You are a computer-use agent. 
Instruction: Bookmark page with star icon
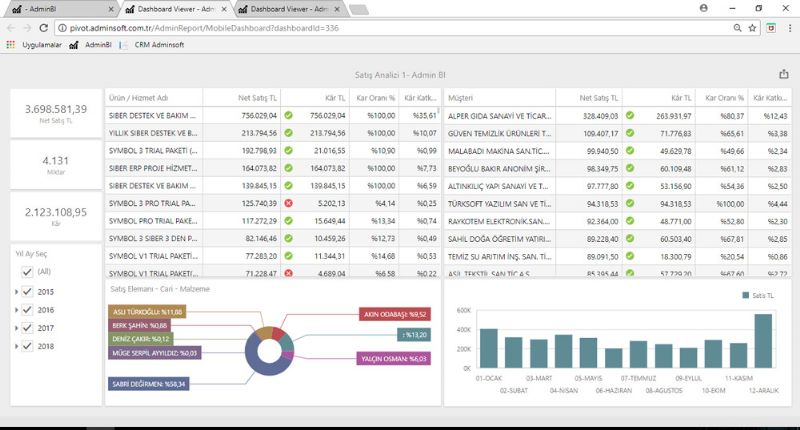click(x=752, y=28)
